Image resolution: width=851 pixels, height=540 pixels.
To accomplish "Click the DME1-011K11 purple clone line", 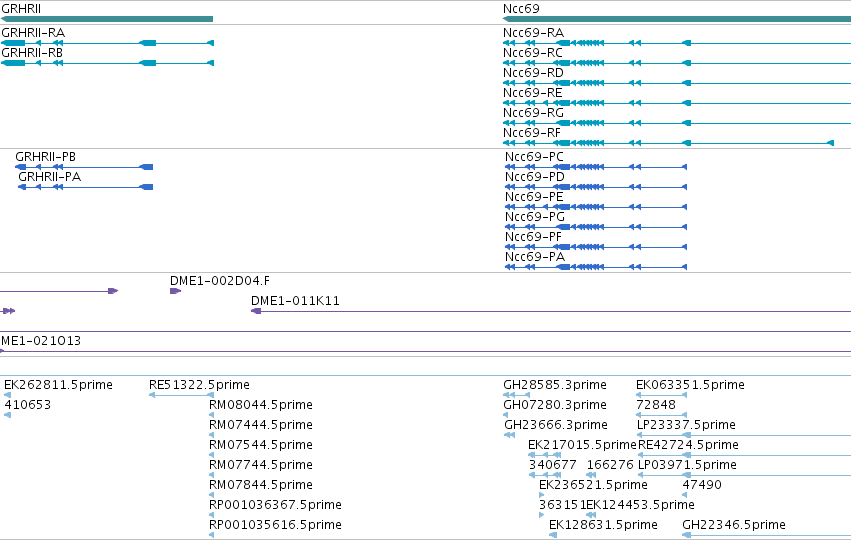I will click(551, 312).
